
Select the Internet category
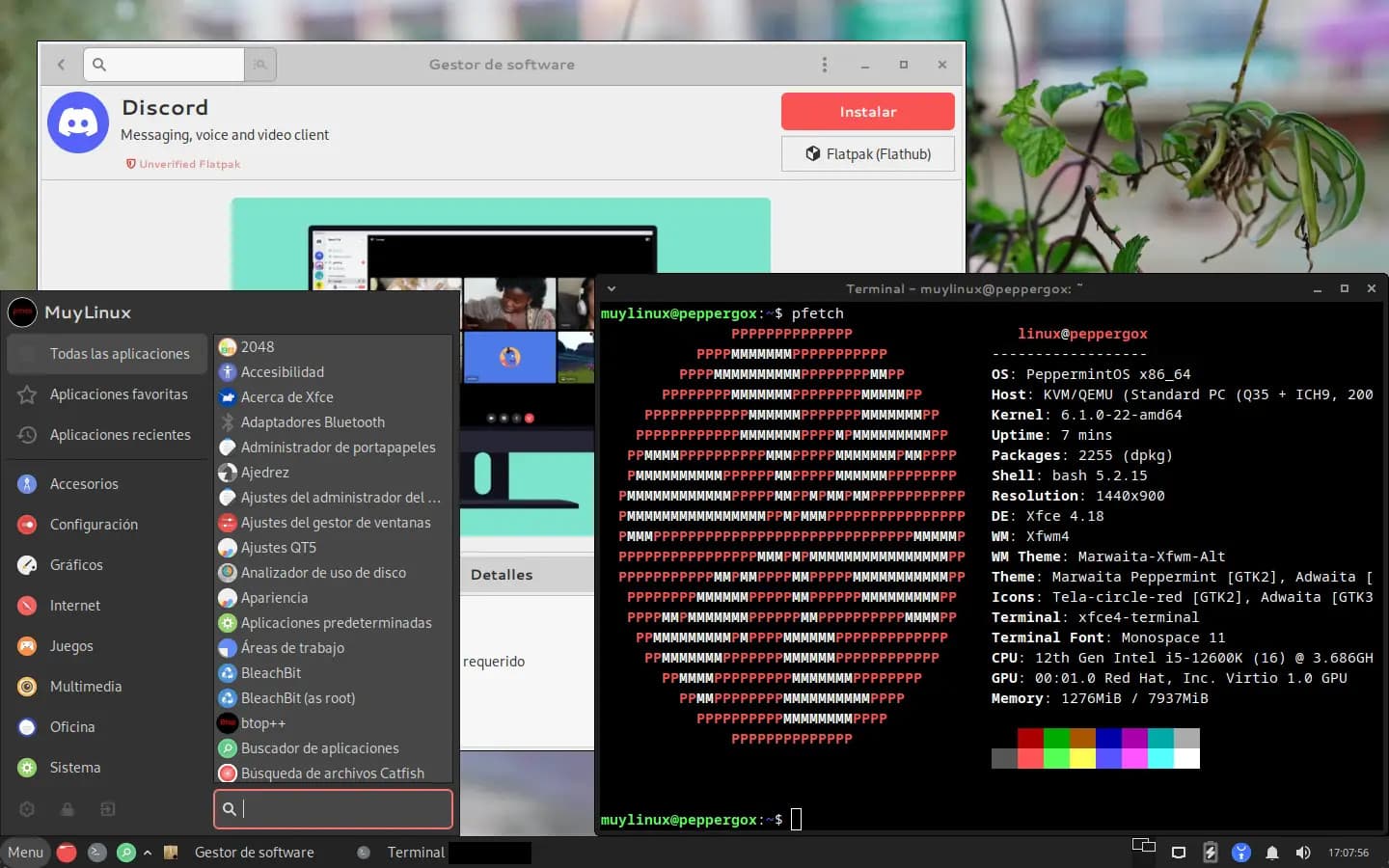click(x=75, y=606)
